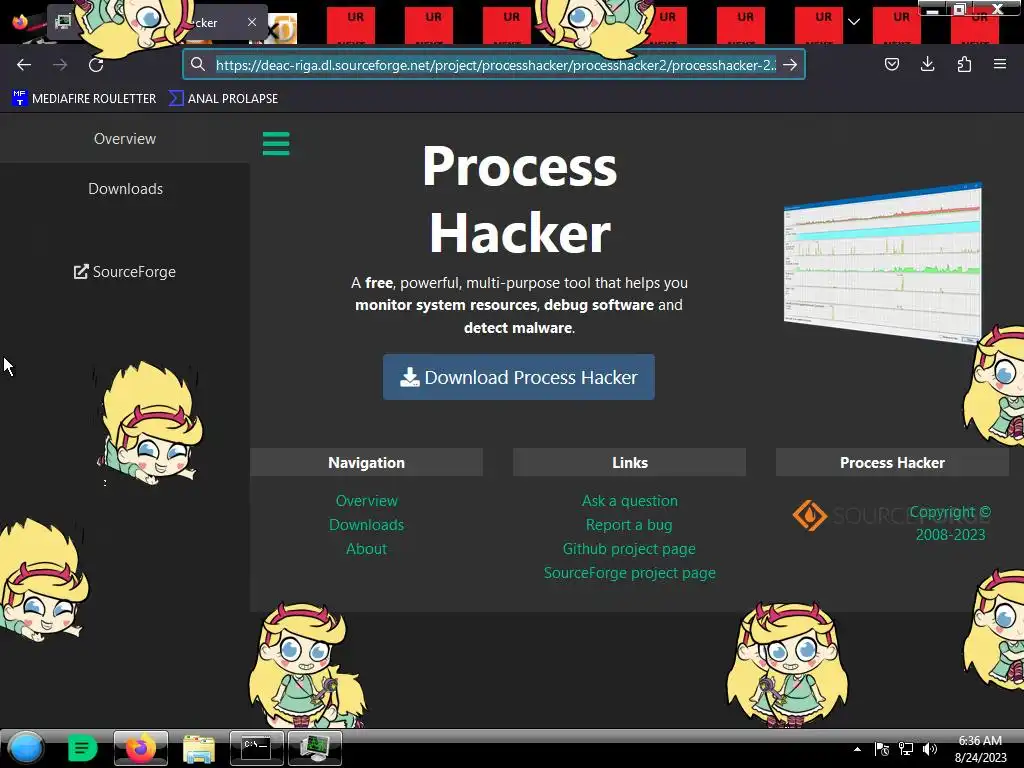Switch to the Command Prompt taskbar item
1024x768 pixels.
(x=257, y=748)
